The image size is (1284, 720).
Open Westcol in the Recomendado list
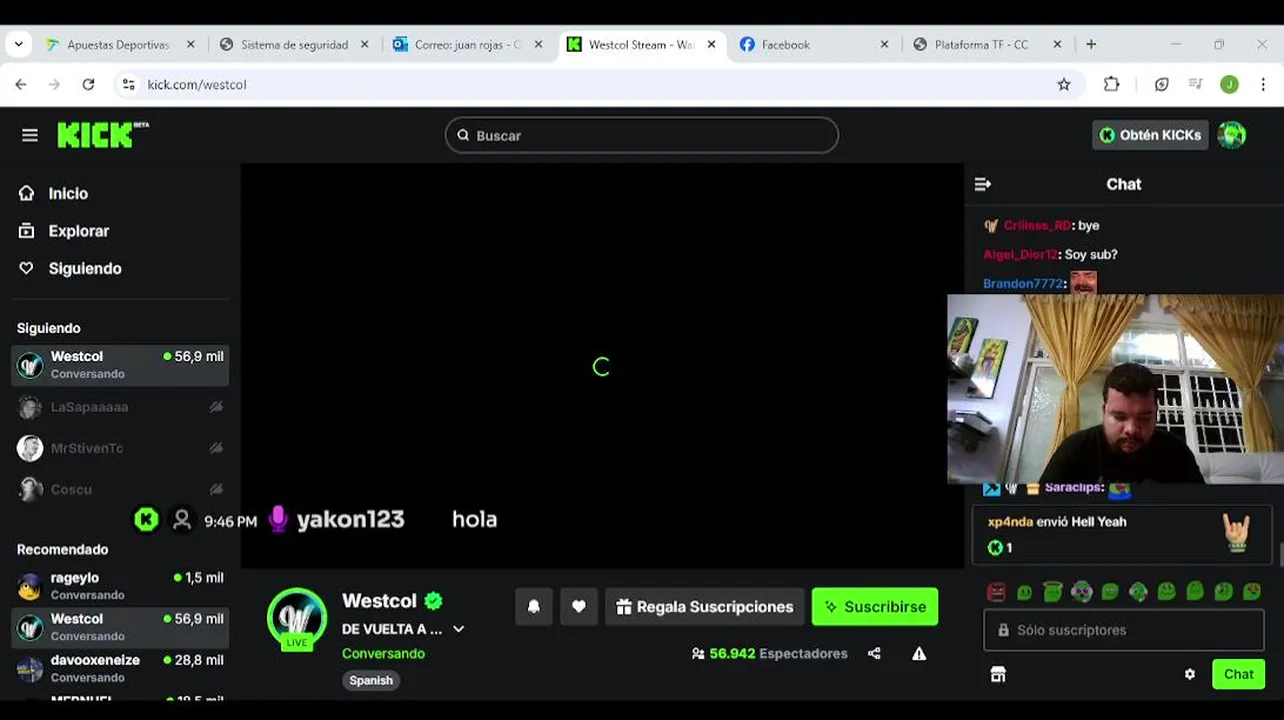120,627
